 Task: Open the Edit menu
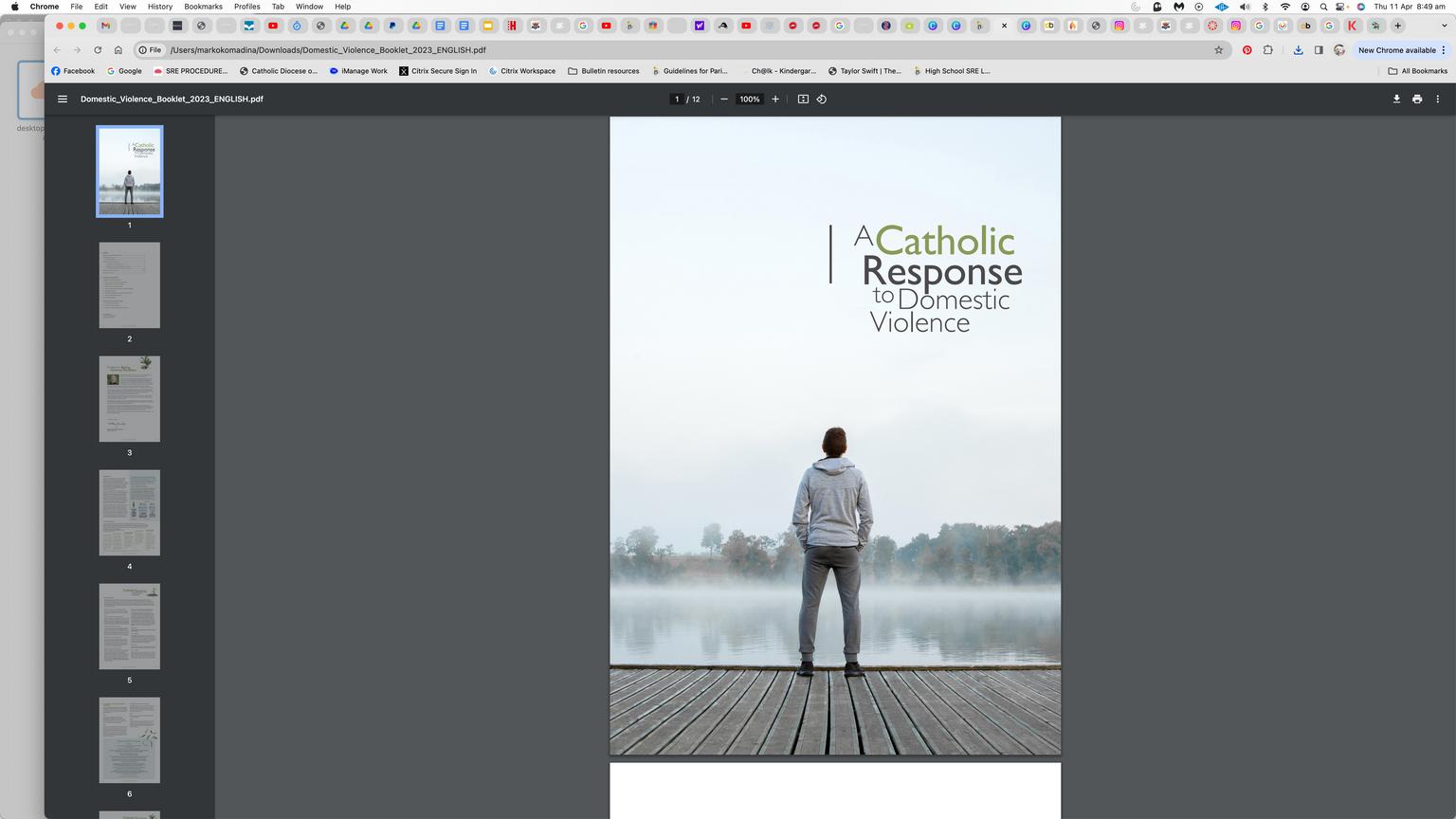[100, 7]
